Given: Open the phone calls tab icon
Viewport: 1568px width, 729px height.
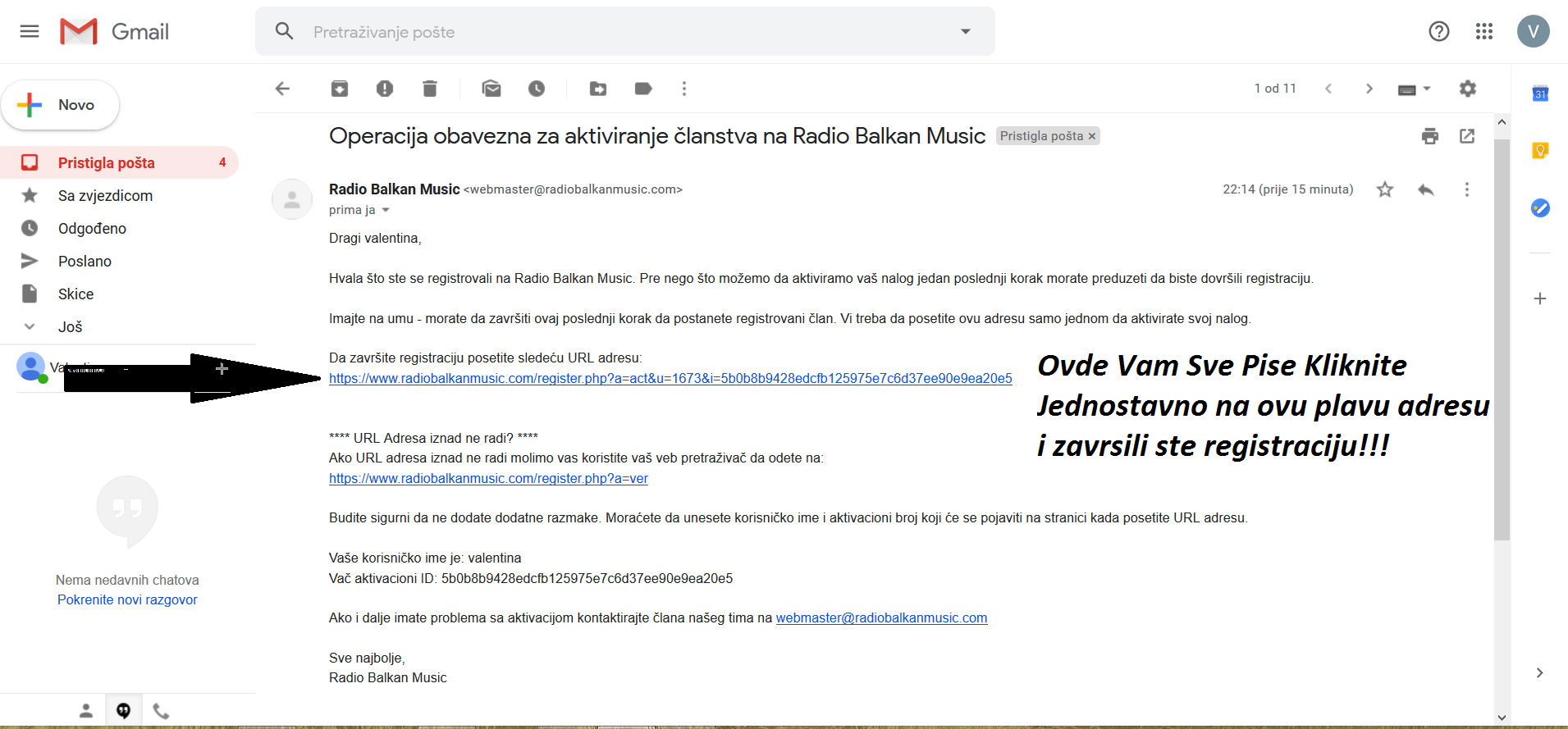Looking at the screenshot, I should pyautogui.click(x=161, y=711).
